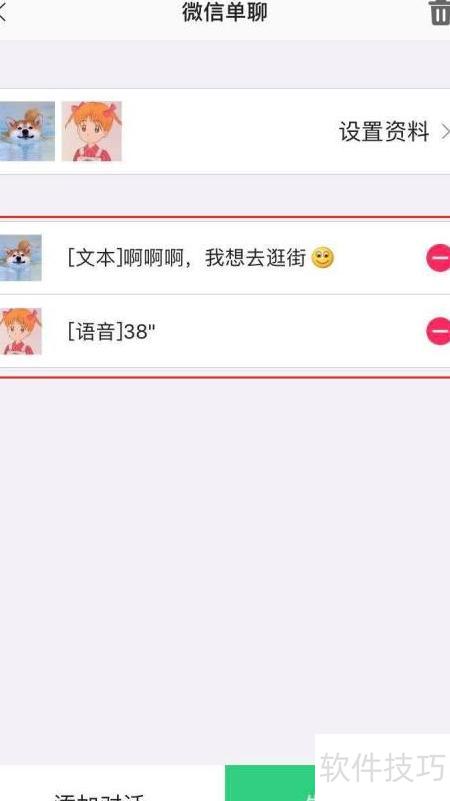Click the 软件技巧 watermark label
450x801 pixels.
(x=383, y=767)
